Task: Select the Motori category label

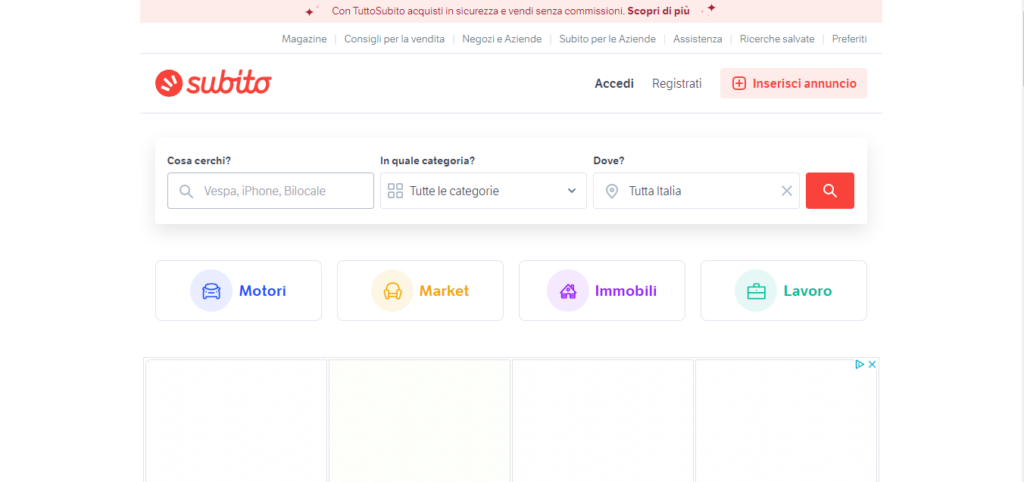Action: [263, 291]
